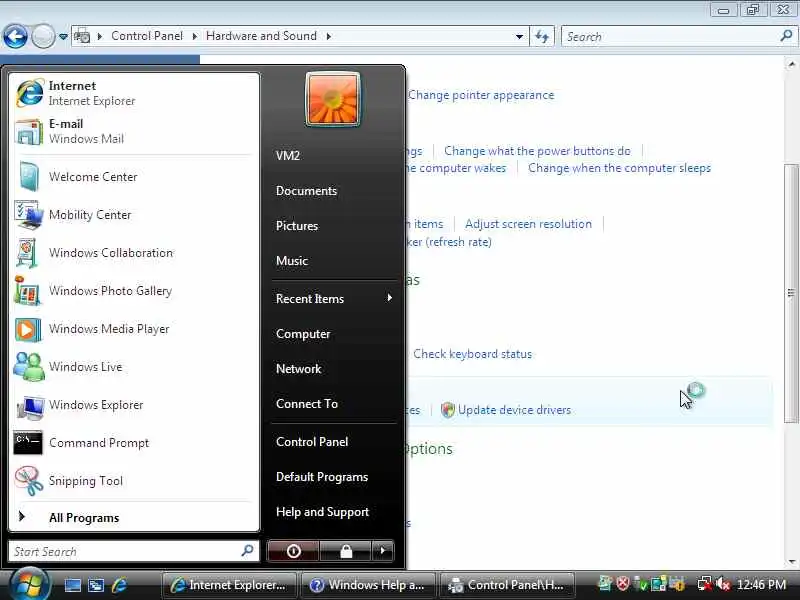This screenshot has width=800, height=600.
Task: Click Control Panel breadcrumb
Action: (147, 36)
